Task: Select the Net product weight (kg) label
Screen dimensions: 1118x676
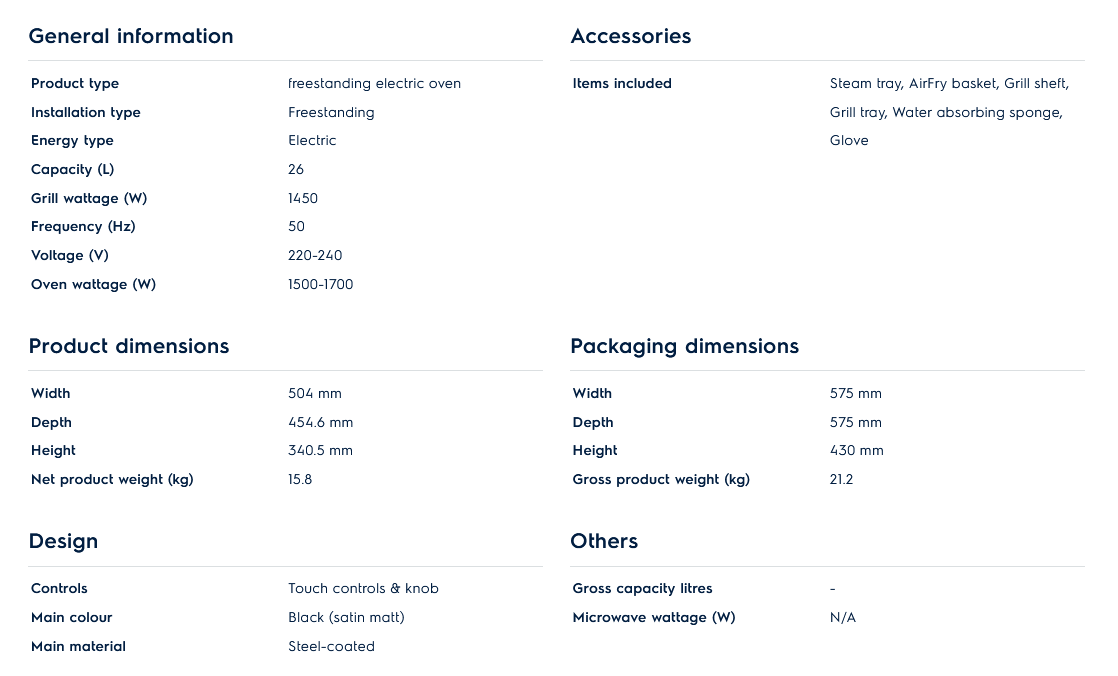Action: point(112,479)
